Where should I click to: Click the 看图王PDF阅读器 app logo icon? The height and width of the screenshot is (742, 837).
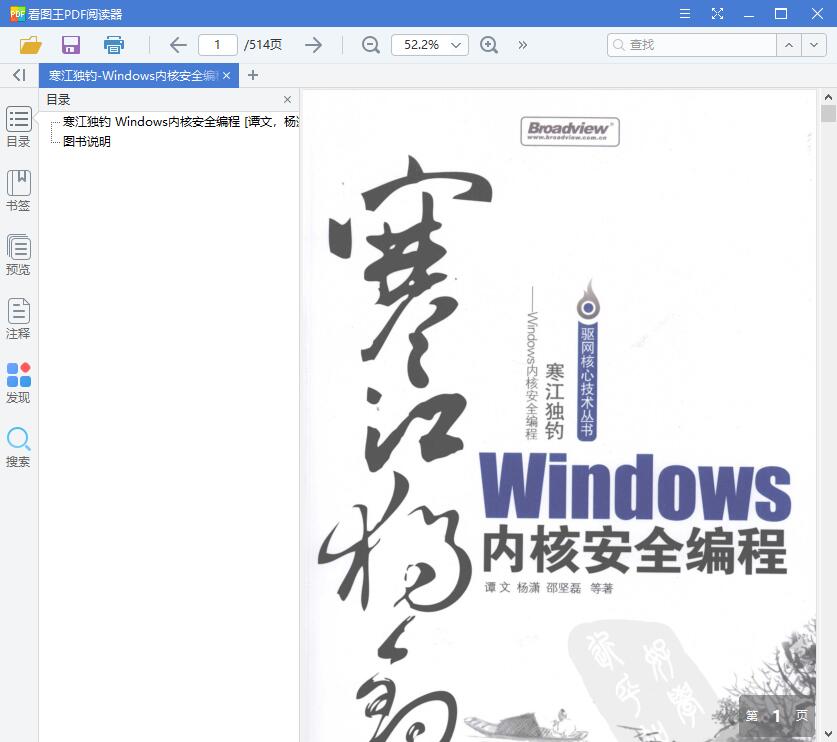click(17, 13)
